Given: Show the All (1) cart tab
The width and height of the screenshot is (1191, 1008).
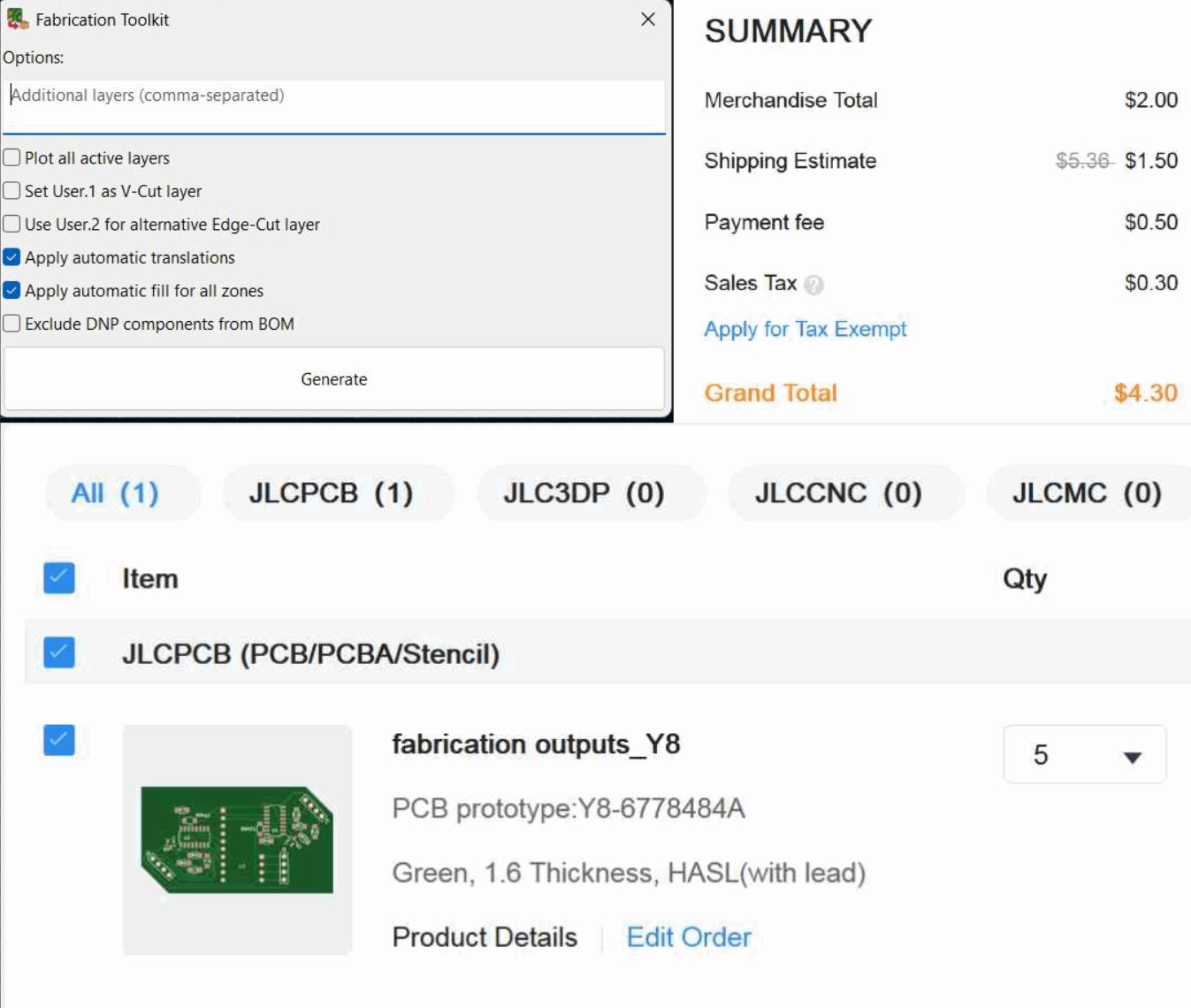Looking at the screenshot, I should pos(115,493).
